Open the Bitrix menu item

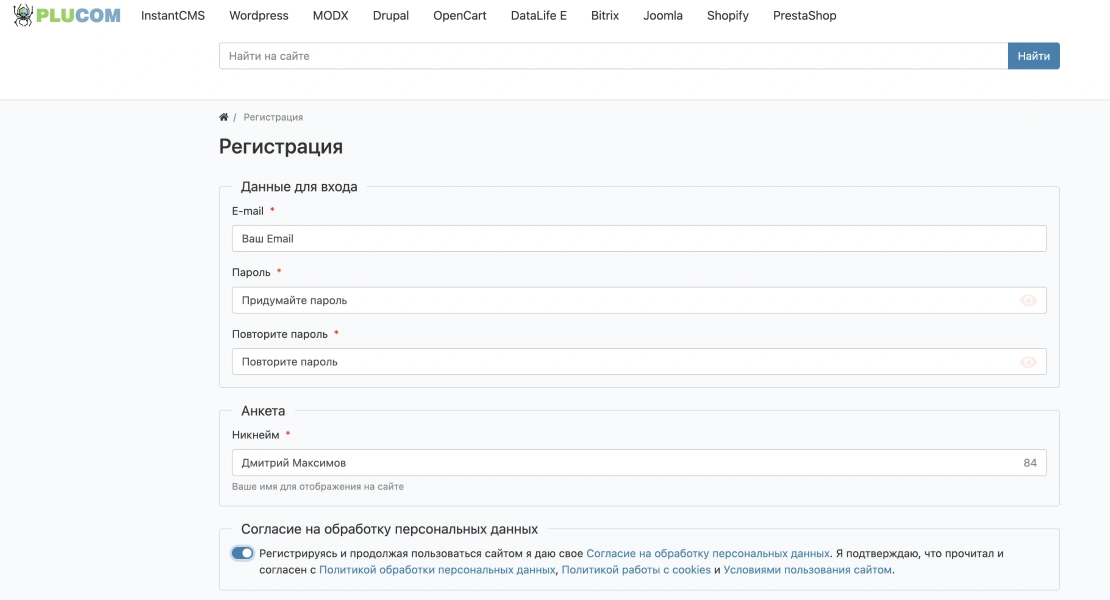coord(605,16)
